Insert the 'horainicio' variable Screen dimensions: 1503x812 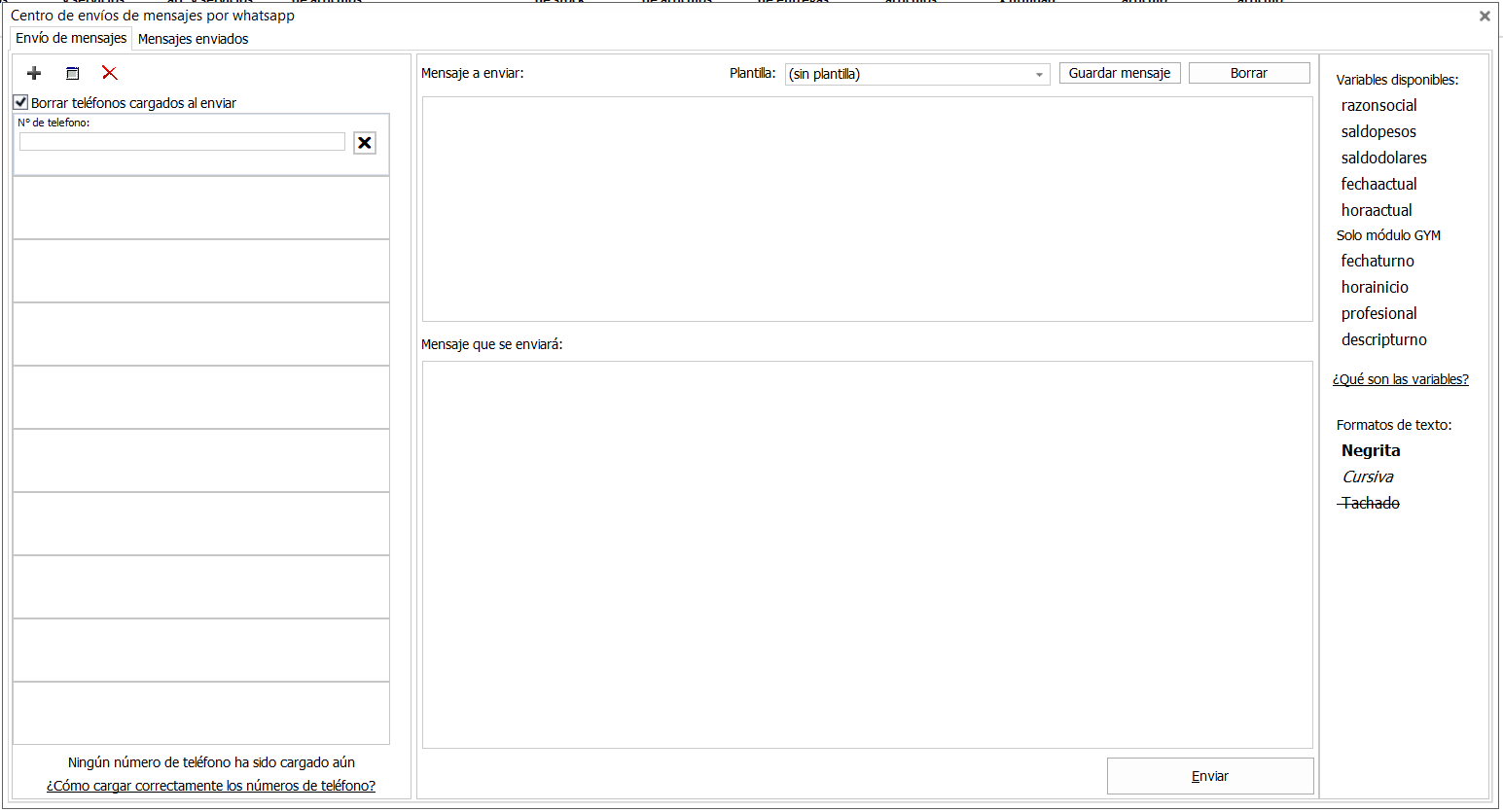tap(1375, 287)
